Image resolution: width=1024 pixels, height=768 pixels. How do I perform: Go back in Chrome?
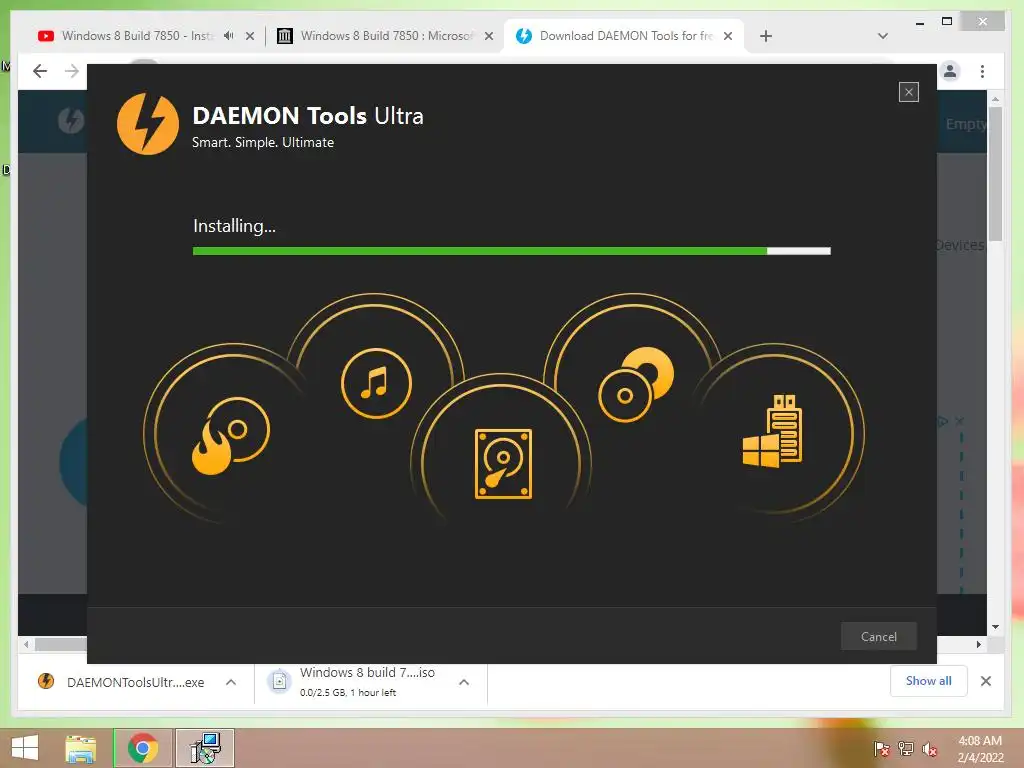coord(40,71)
